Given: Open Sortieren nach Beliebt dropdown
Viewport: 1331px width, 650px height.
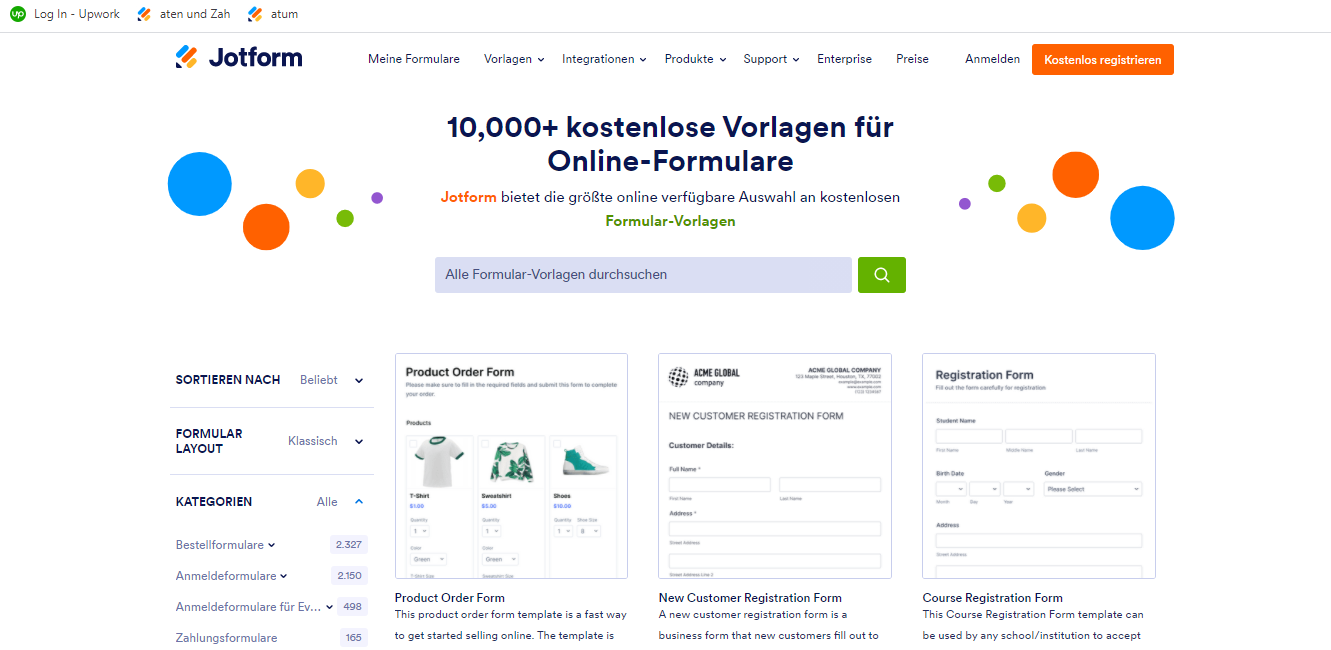Looking at the screenshot, I should pyautogui.click(x=331, y=380).
